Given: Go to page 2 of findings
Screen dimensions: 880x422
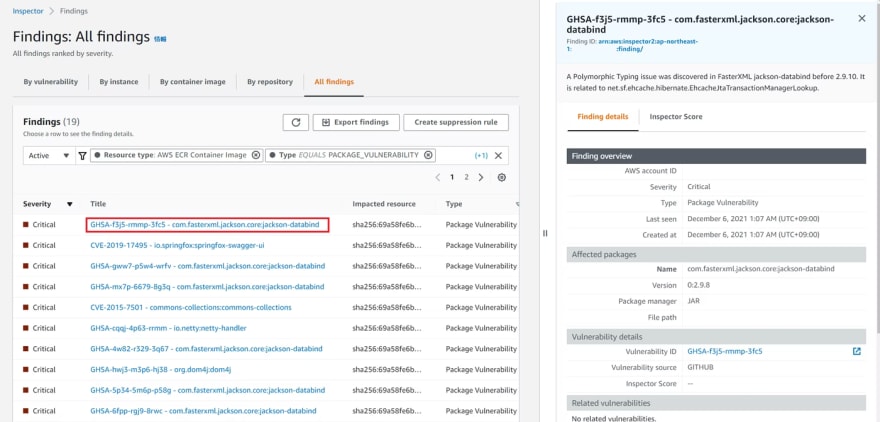Looking at the screenshot, I should (x=466, y=177).
